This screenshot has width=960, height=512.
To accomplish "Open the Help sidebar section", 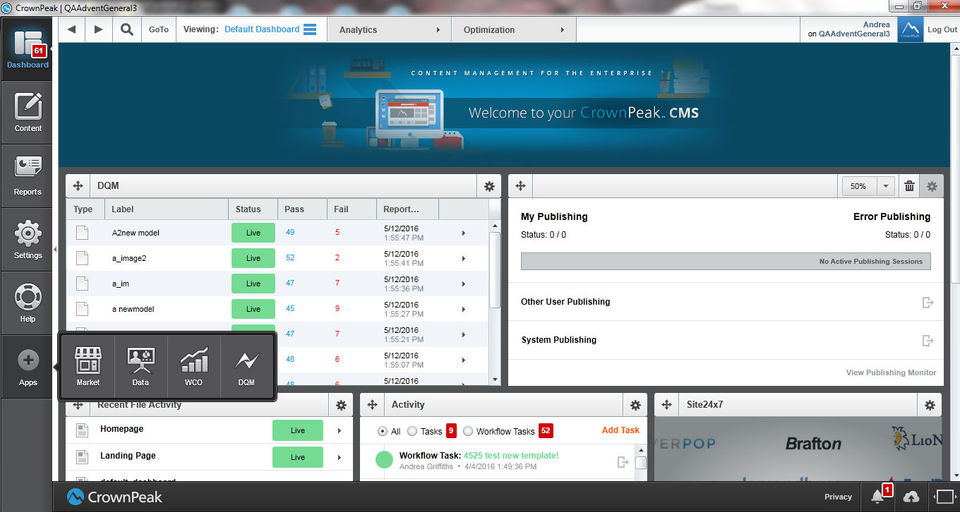I will [x=28, y=303].
